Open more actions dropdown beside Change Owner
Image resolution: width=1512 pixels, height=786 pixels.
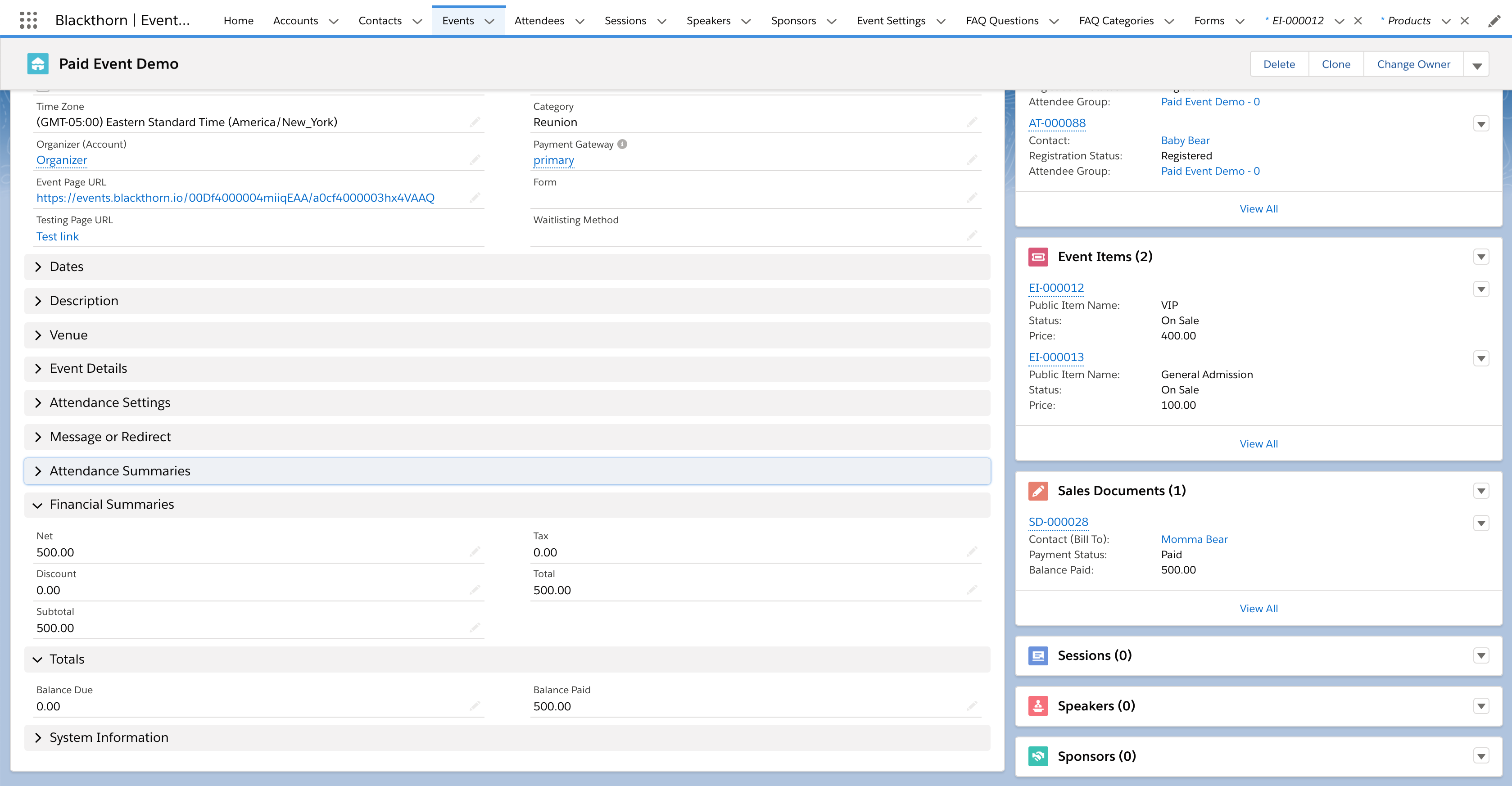(1477, 64)
